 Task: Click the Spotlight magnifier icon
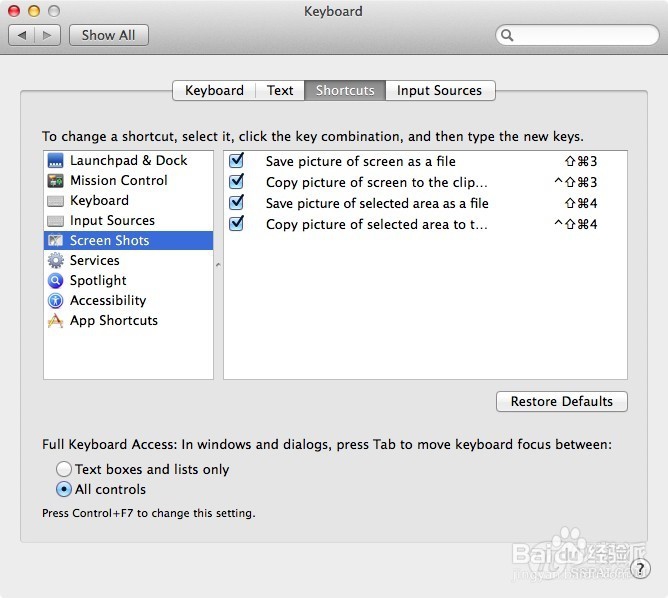[55, 280]
